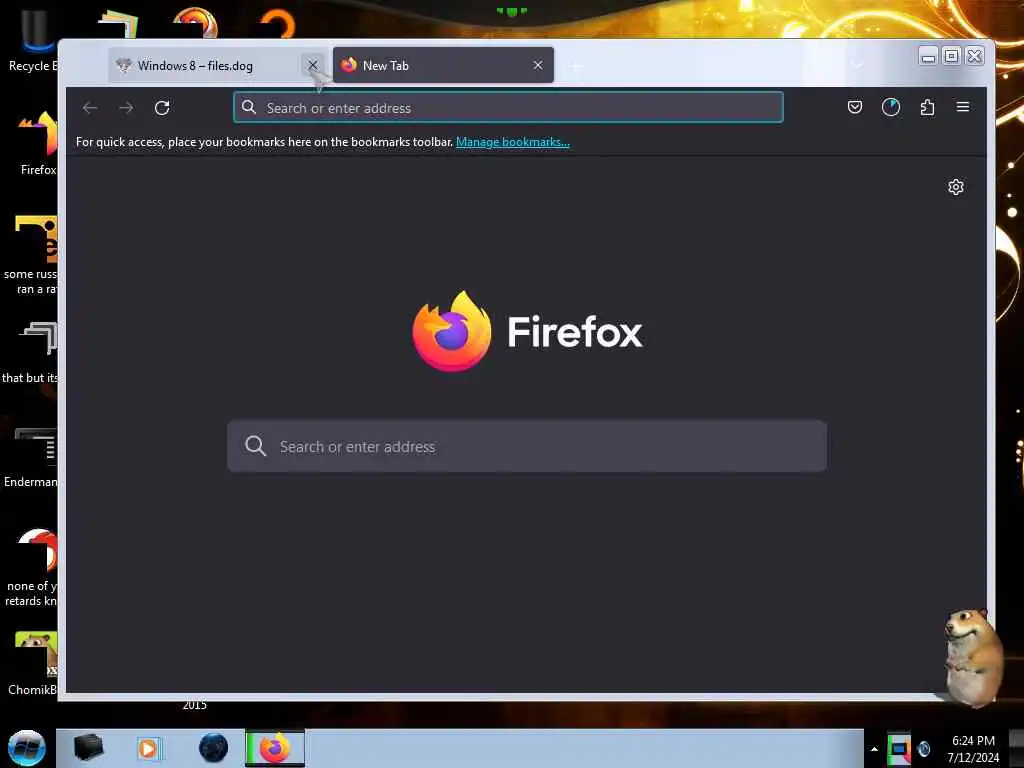Select the Firefox taskbar button
This screenshot has width=1024, height=768.
click(x=275, y=748)
